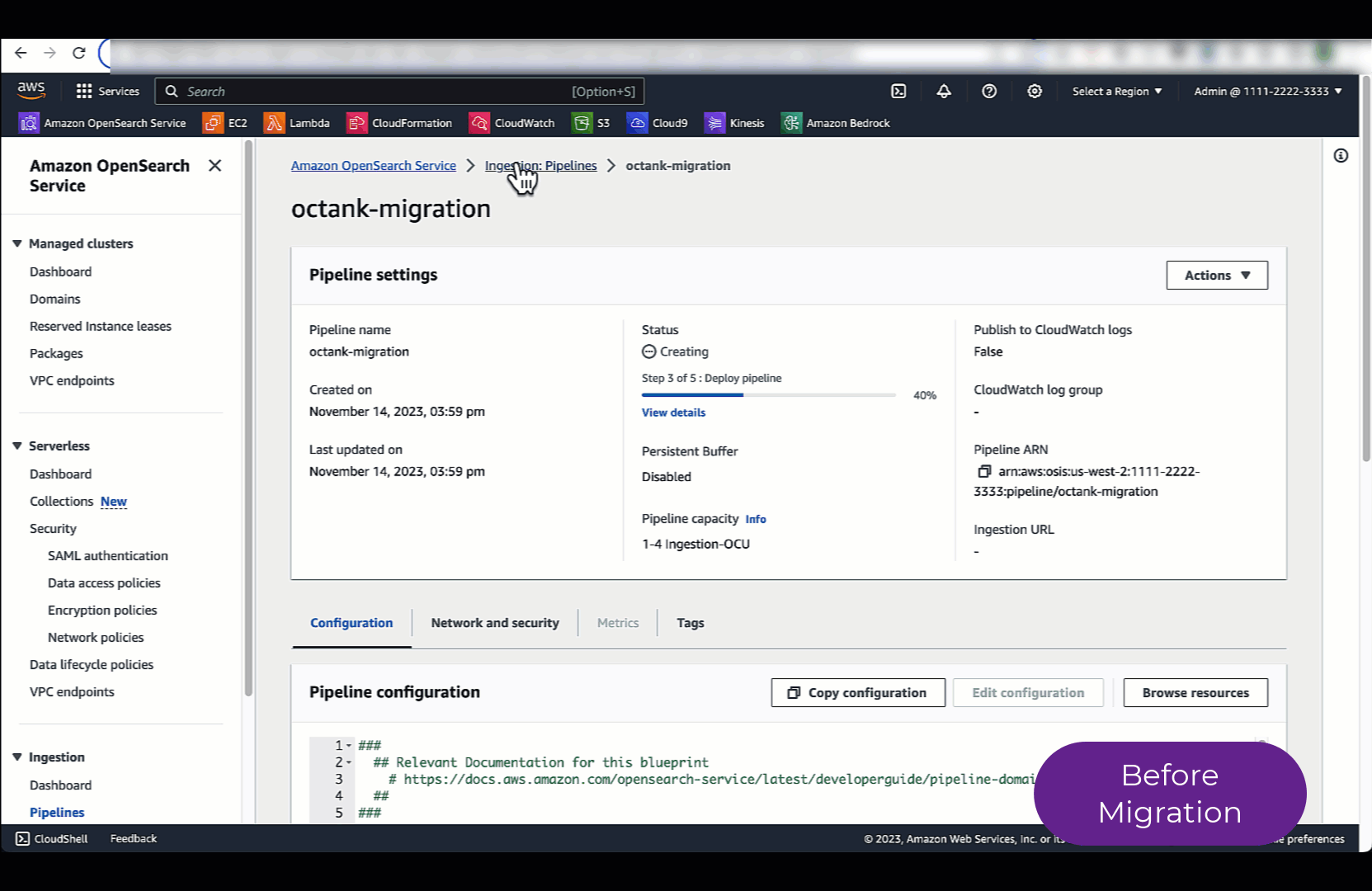Screen dimensions: 1372x891
Task: Open the Amazon Bedrock shortcut icon
Action: [791, 123]
